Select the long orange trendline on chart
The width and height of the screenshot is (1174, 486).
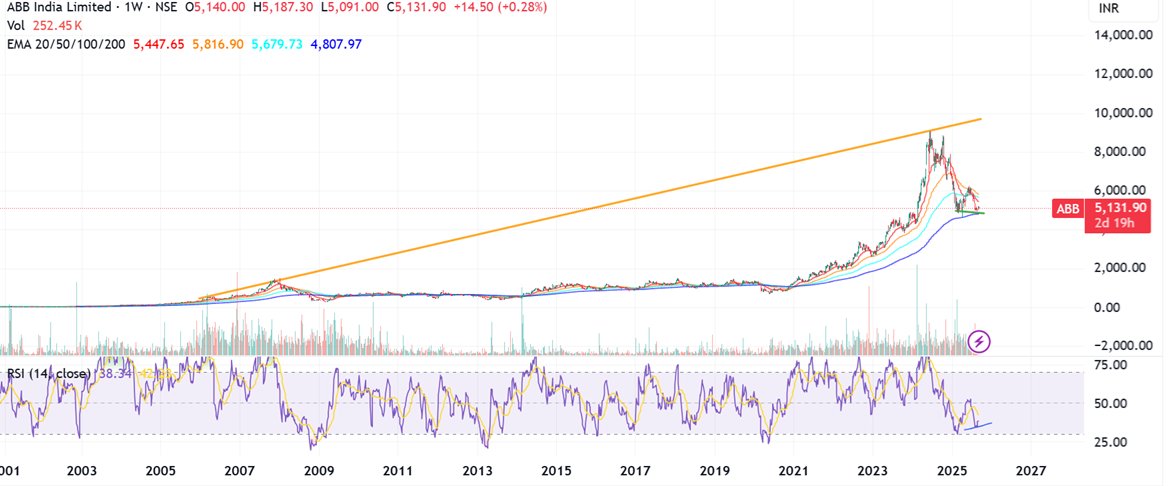591,208
